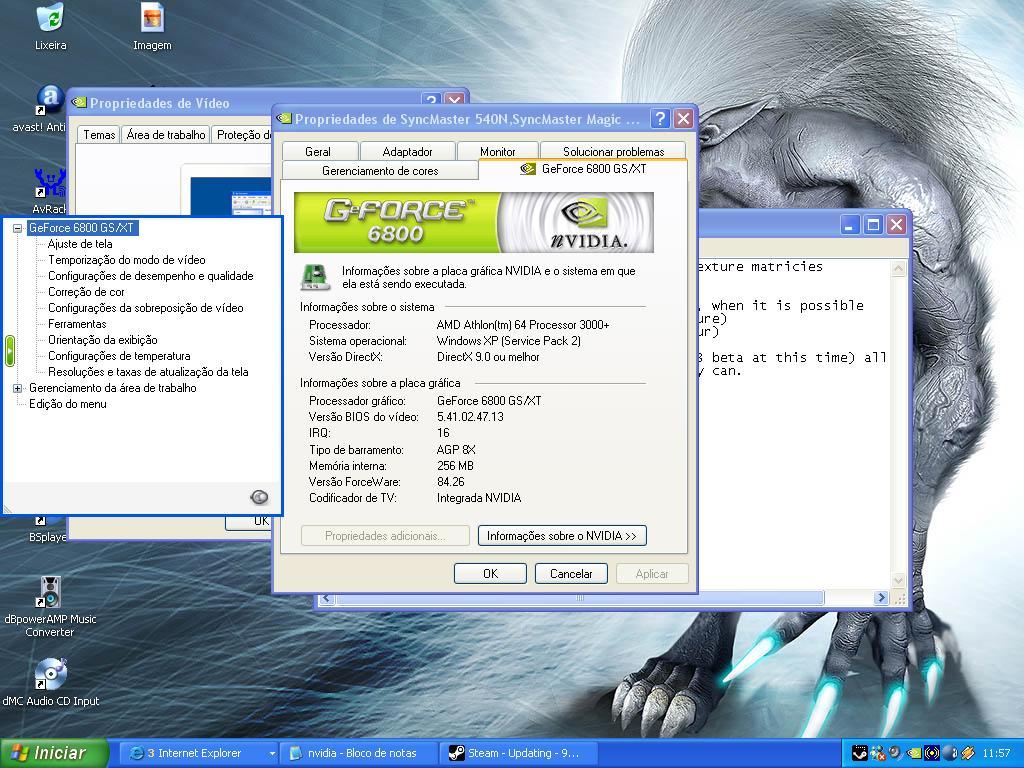The height and width of the screenshot is (768, 1024).
Task: Click the AGP 8X bus type value
Action: 456,450
